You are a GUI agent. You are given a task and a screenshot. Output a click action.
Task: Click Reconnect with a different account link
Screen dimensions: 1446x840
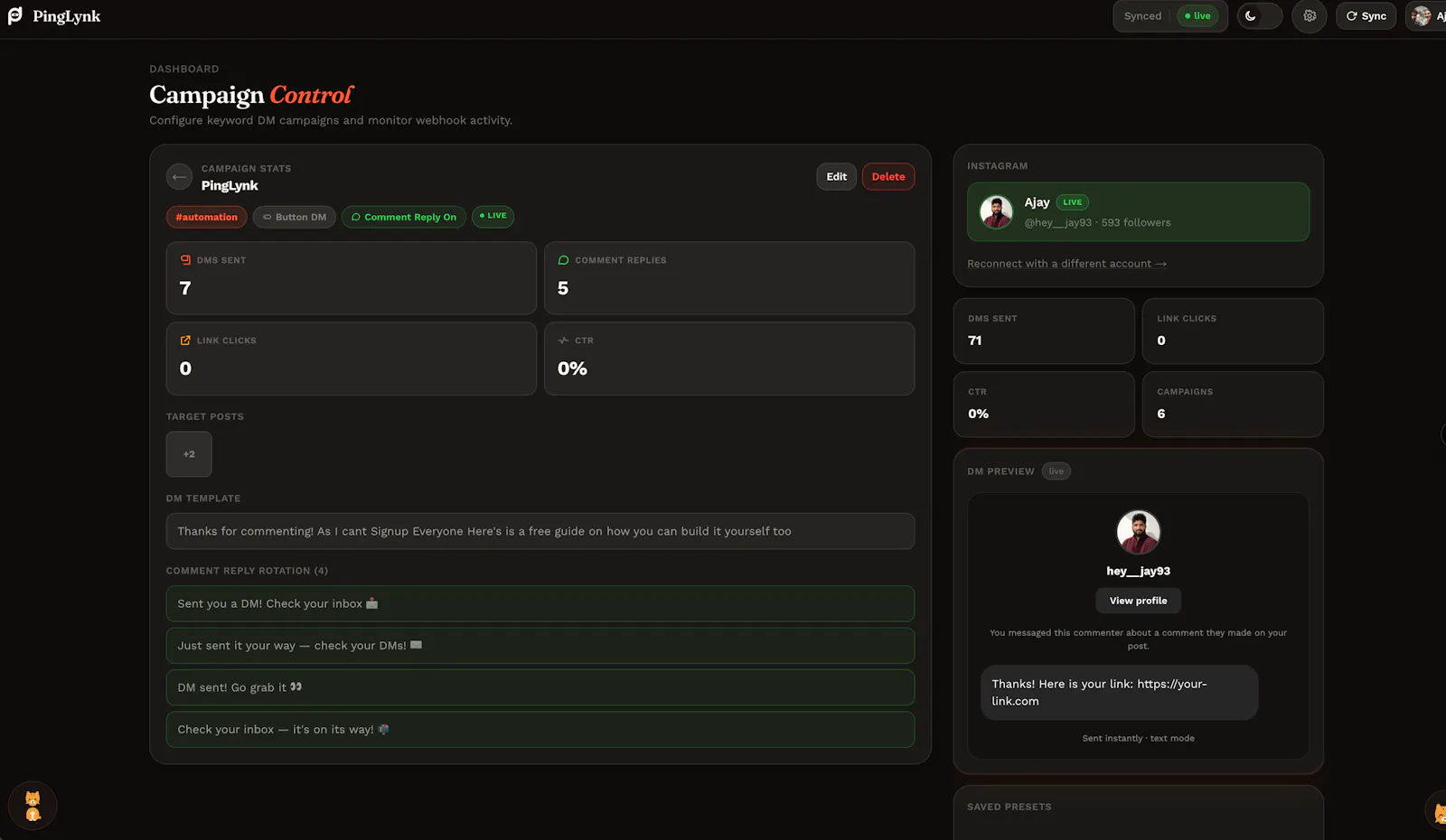tap(1067, 264)
